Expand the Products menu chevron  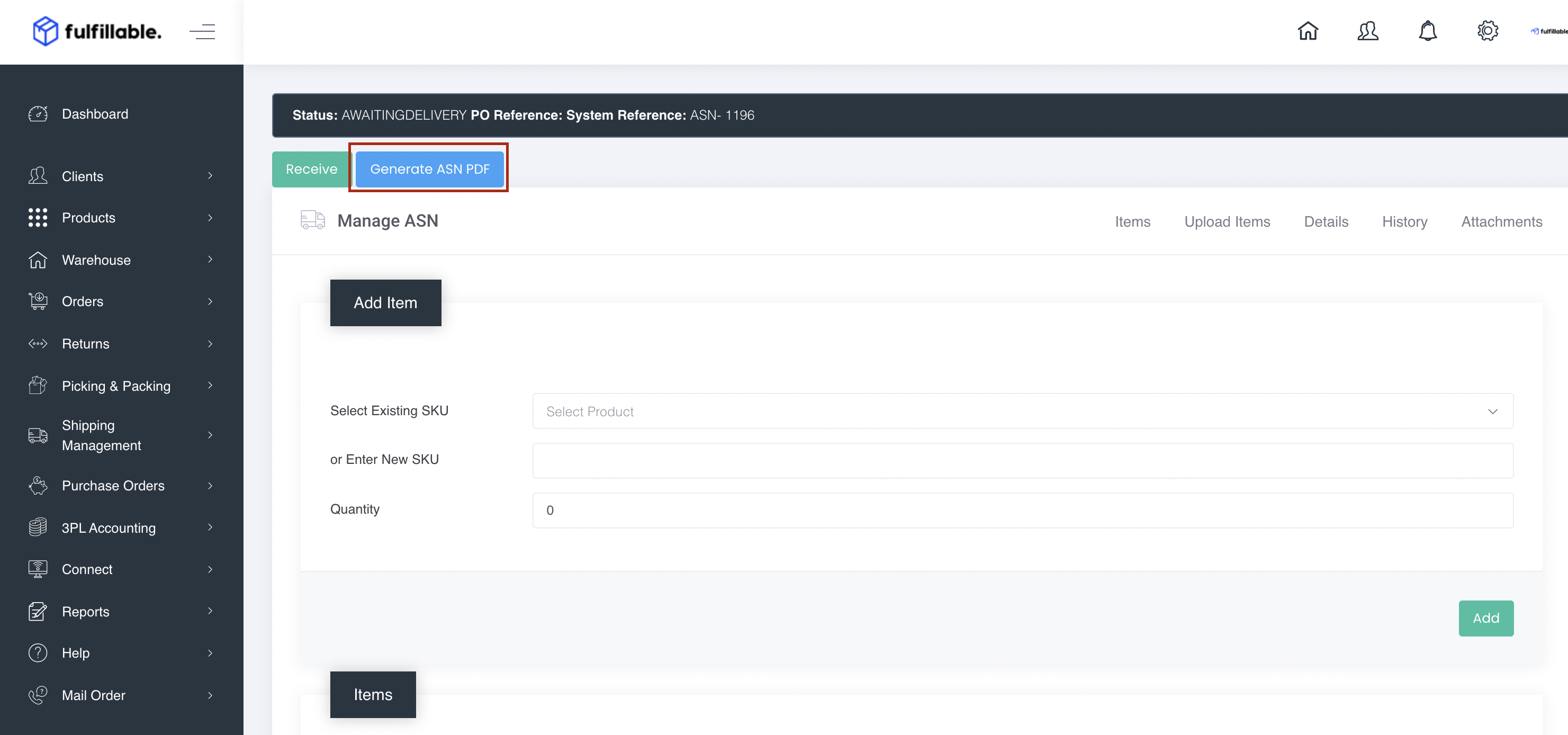210,218
